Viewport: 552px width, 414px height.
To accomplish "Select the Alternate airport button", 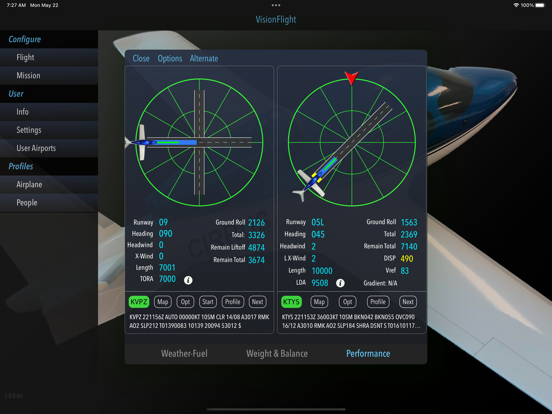I will pos(204,58).
